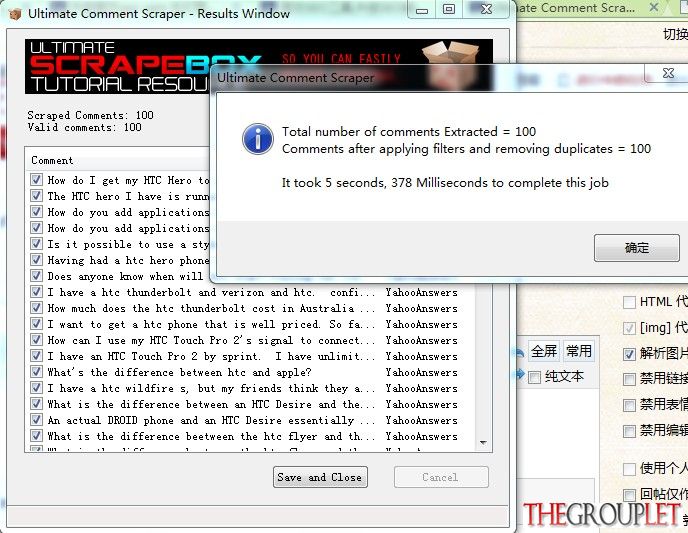Select the 'What is the difference between an HTC Desire' row text
688x533 pixels.
pyautogui.click(x=210, y=404)
